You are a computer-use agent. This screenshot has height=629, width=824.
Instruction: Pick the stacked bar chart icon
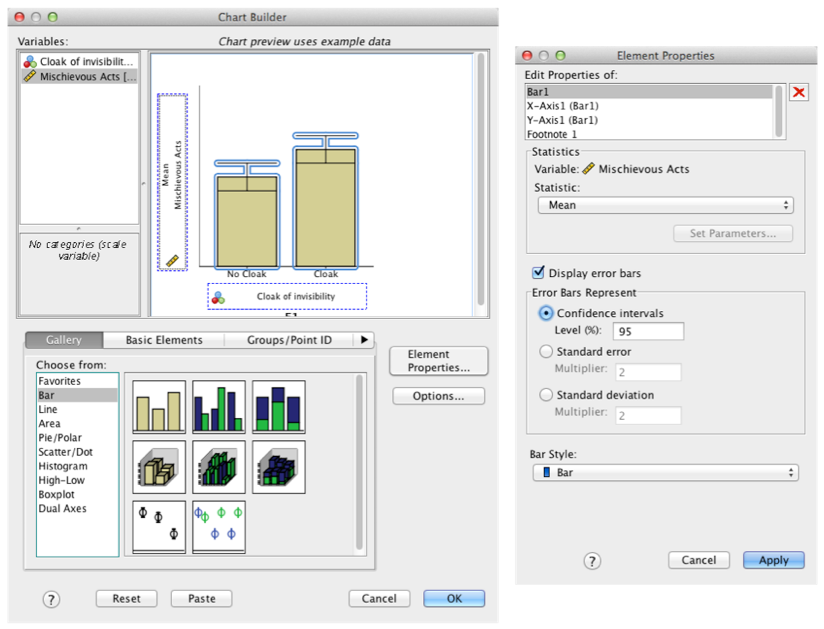point(279,406)
